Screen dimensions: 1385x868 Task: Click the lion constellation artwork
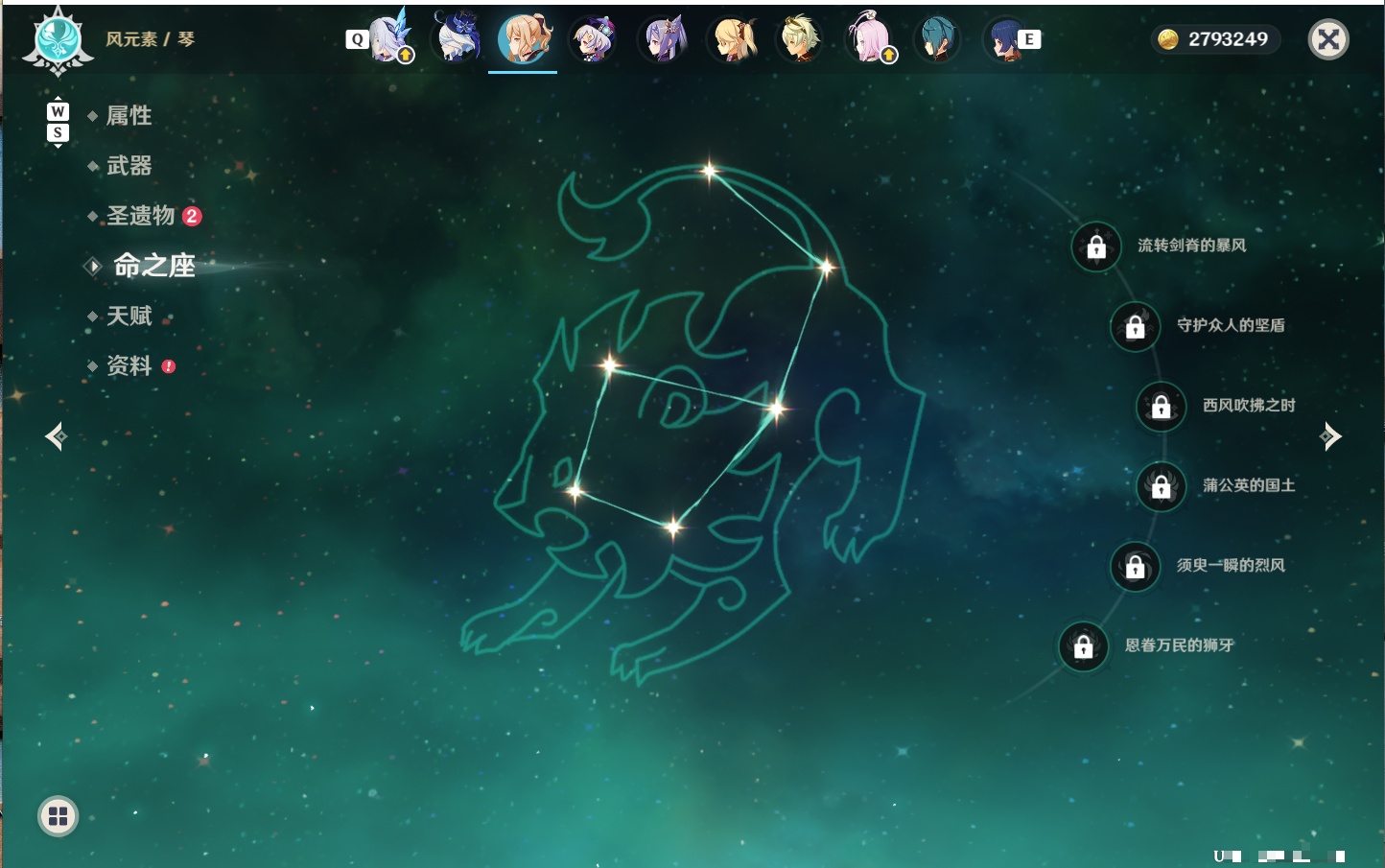[692, 422]
